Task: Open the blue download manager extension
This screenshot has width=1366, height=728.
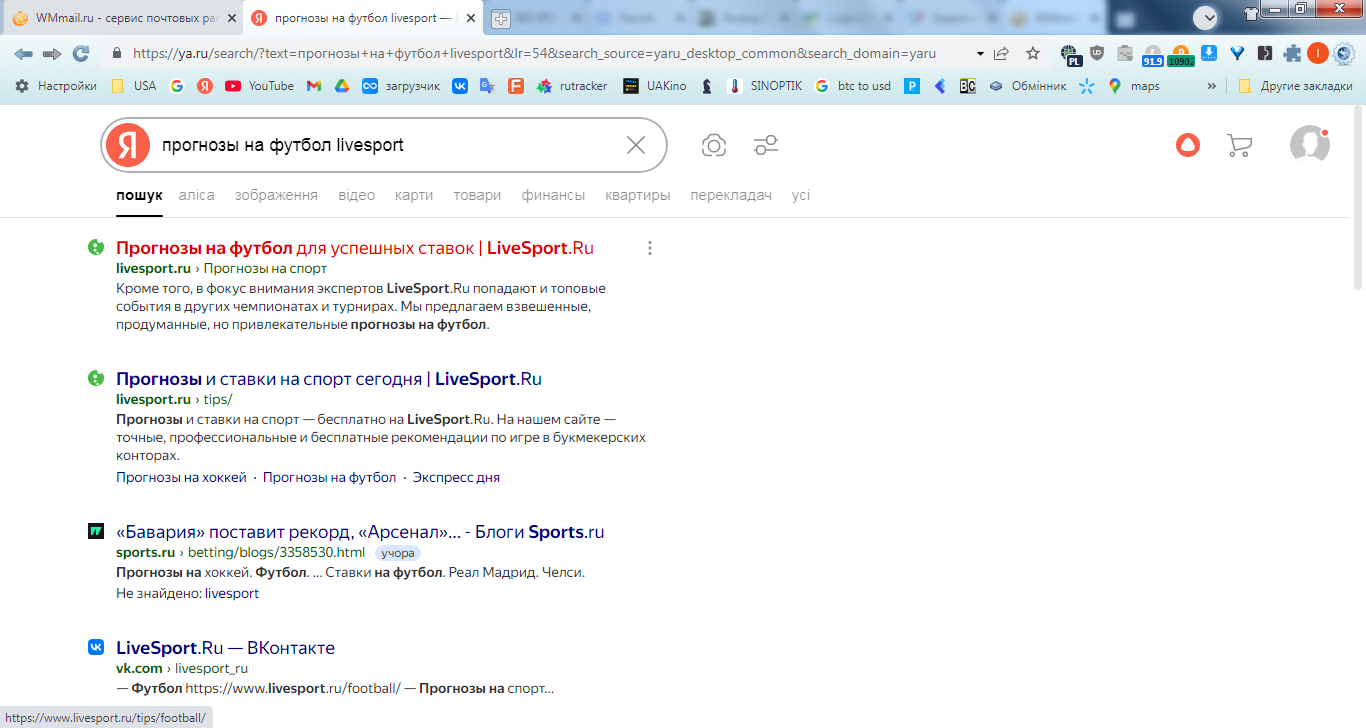Action: pos(1209,54)
